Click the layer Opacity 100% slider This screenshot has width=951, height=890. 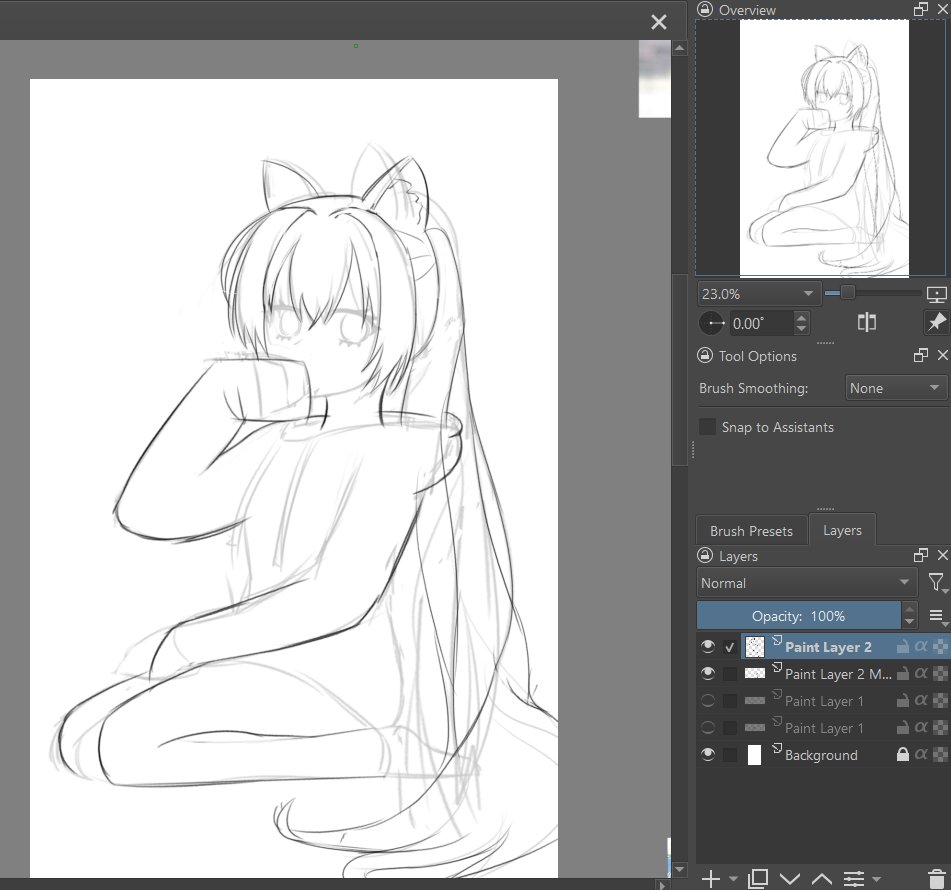(x=798, y=616)
